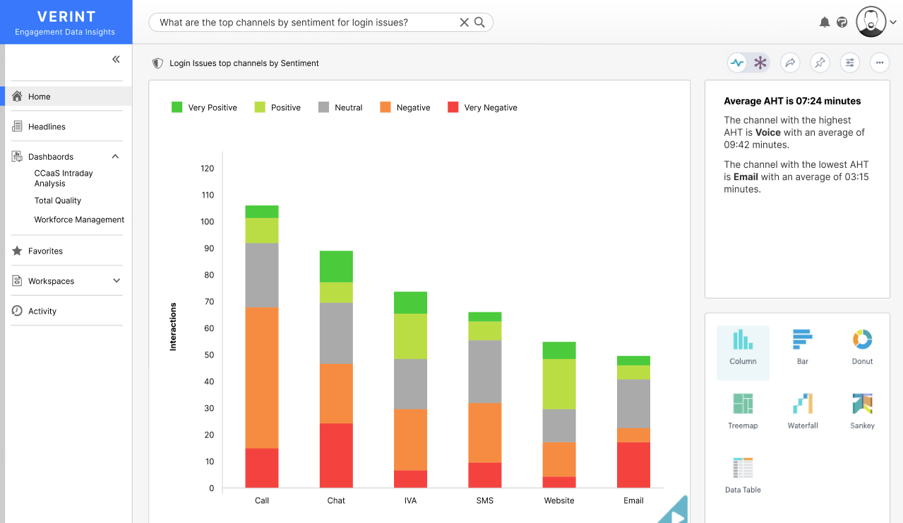Screen dimensions: 903x523
Task: Open the Workforce Management dashboard
Action: click(79, 220)
